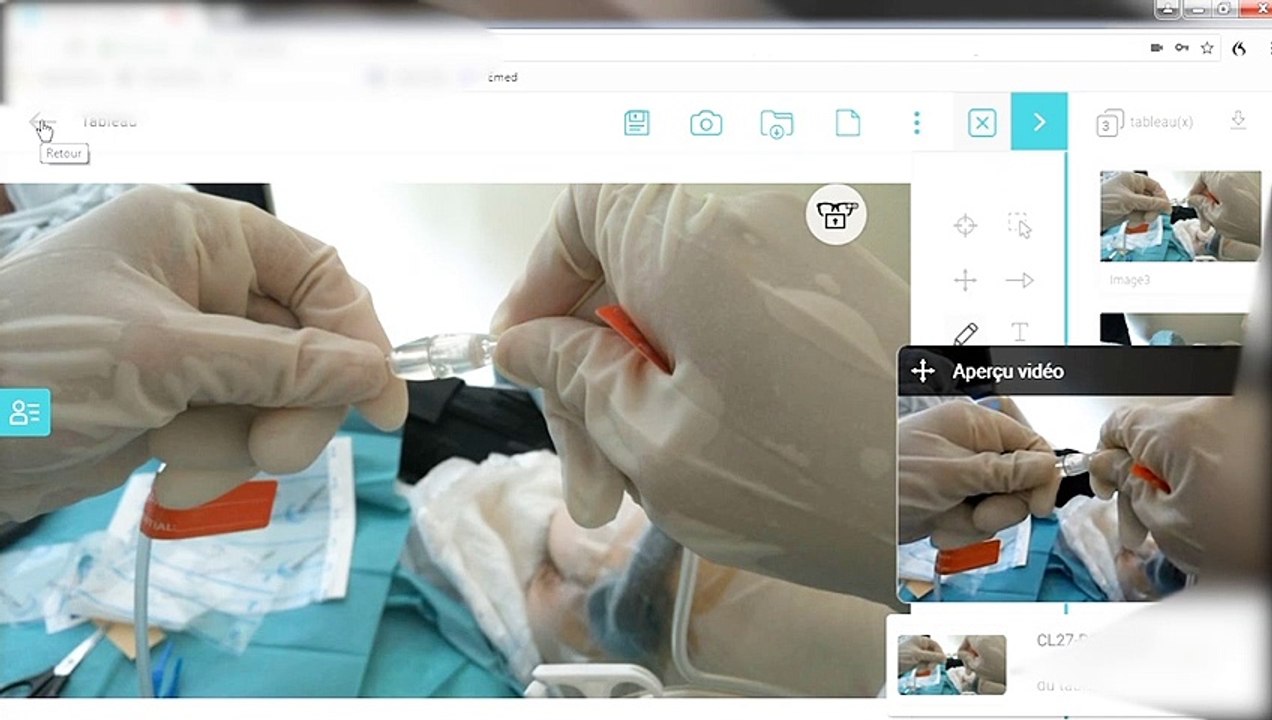Download tableaux with the download icon

coord(1237,121)
